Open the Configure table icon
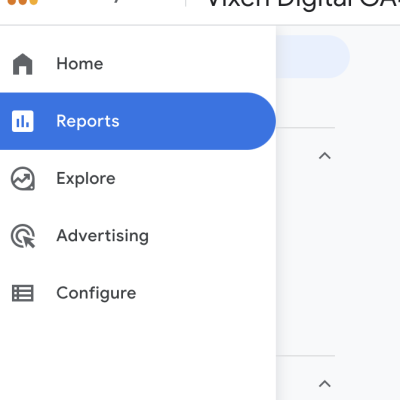 (22, 293)
